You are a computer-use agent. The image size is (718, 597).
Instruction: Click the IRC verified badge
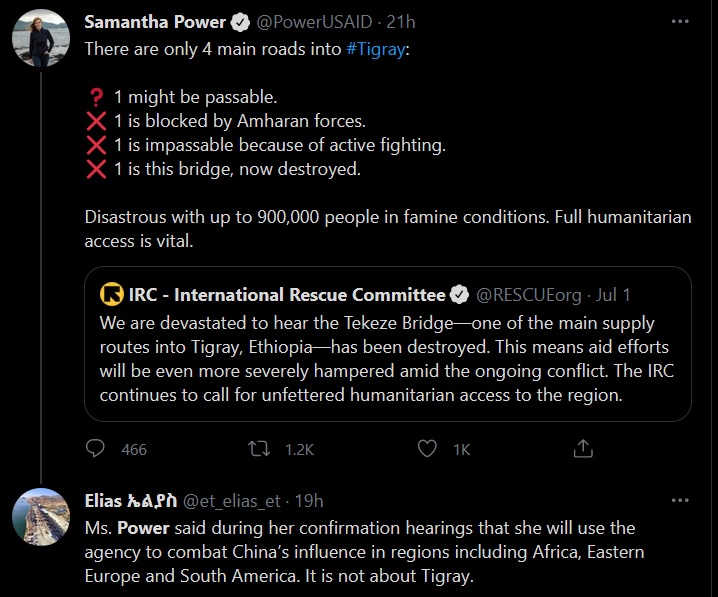click(459, 295)
